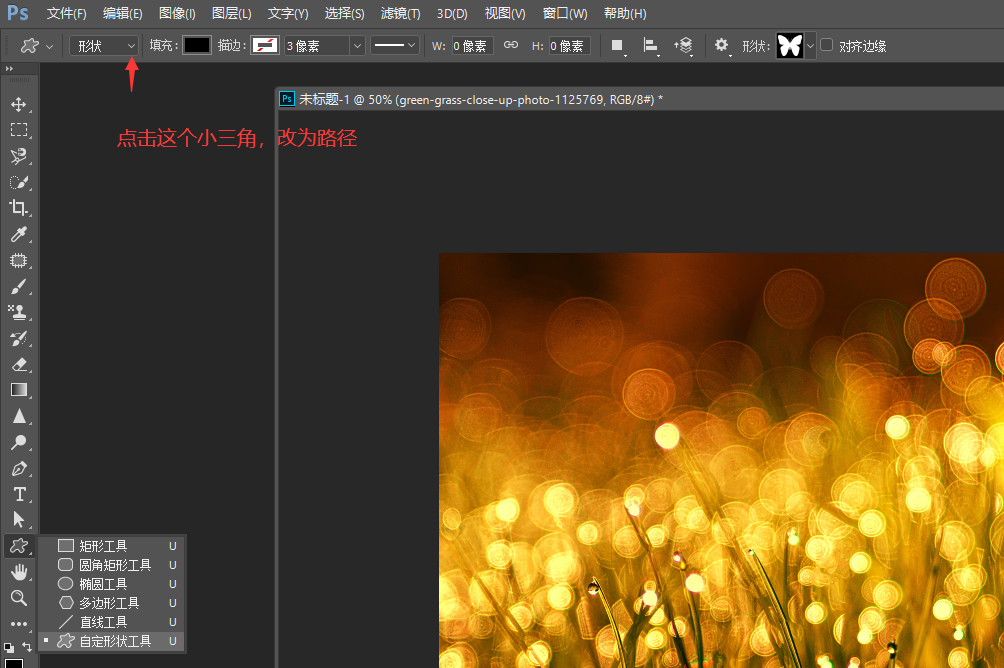The height and width of the screenshot is (668, 1004).
Task: Toggle link between width and height
Action: [x=511, y=46]
